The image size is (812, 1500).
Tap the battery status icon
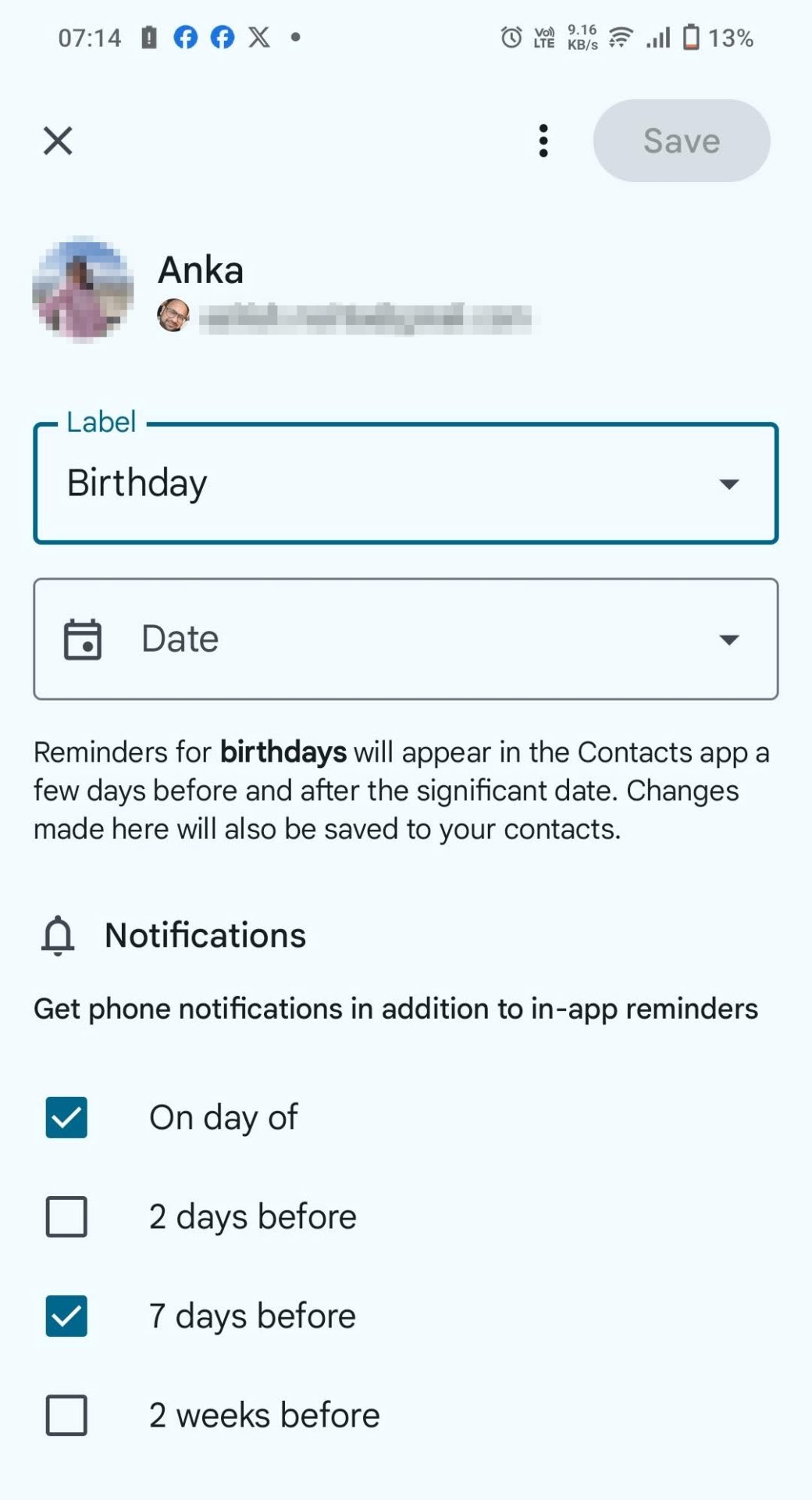click(691, 37)
